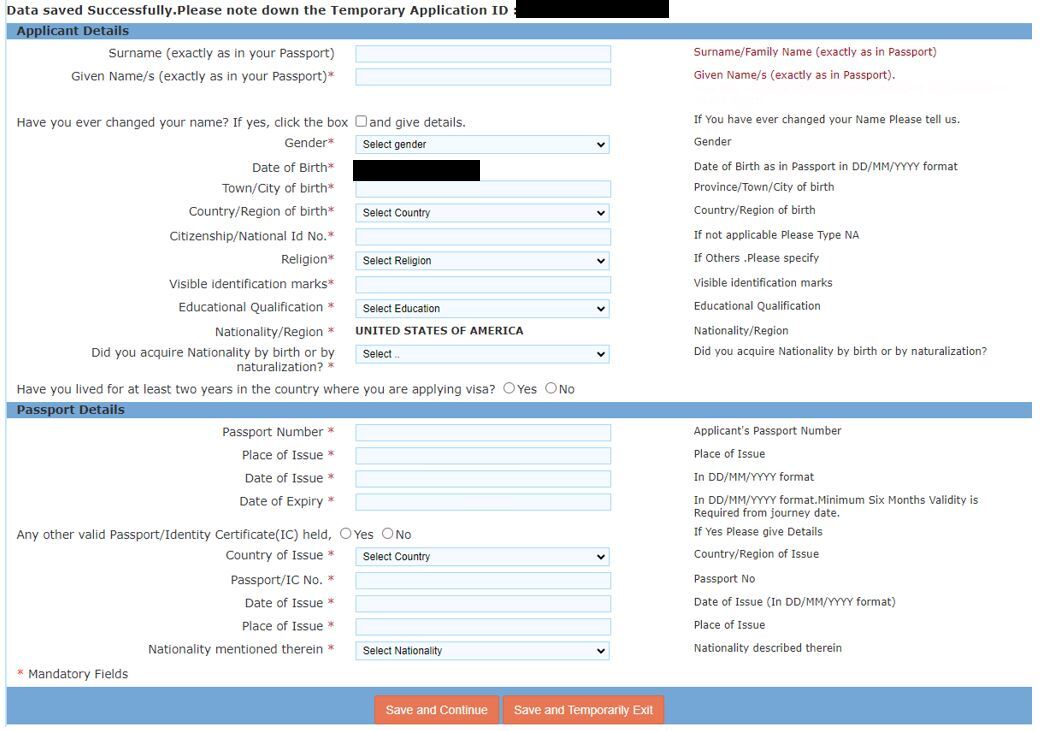Open the Gender dropdown
The height and width of the screenshot is (731, 1041).
click(x=482, y=145)
